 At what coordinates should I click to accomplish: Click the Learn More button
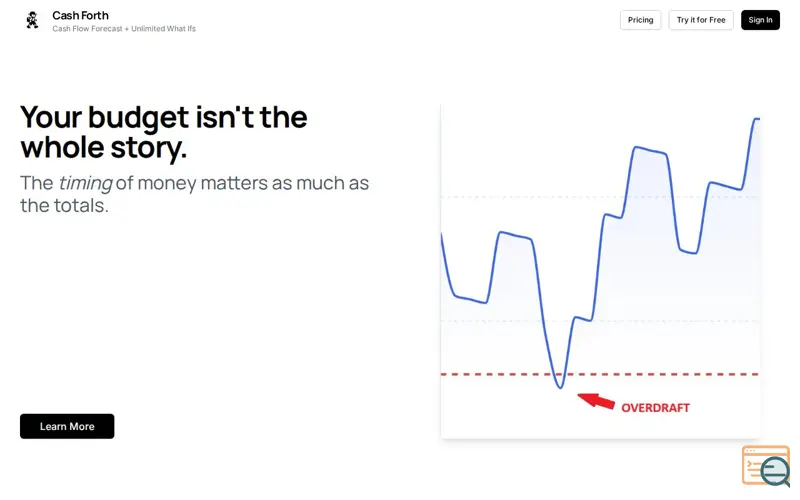[67, 426]
